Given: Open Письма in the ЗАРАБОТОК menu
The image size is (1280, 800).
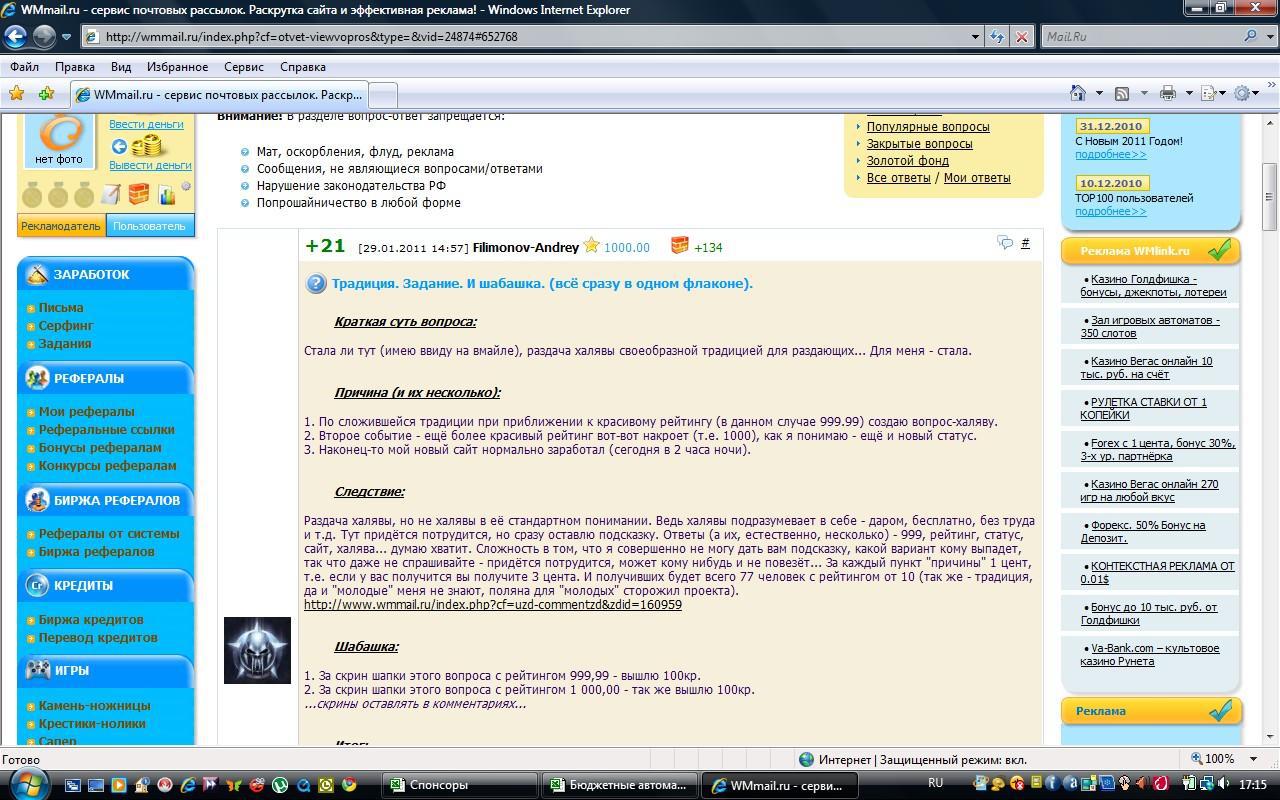Looking at the screenshot, I should tap(61, 308).
